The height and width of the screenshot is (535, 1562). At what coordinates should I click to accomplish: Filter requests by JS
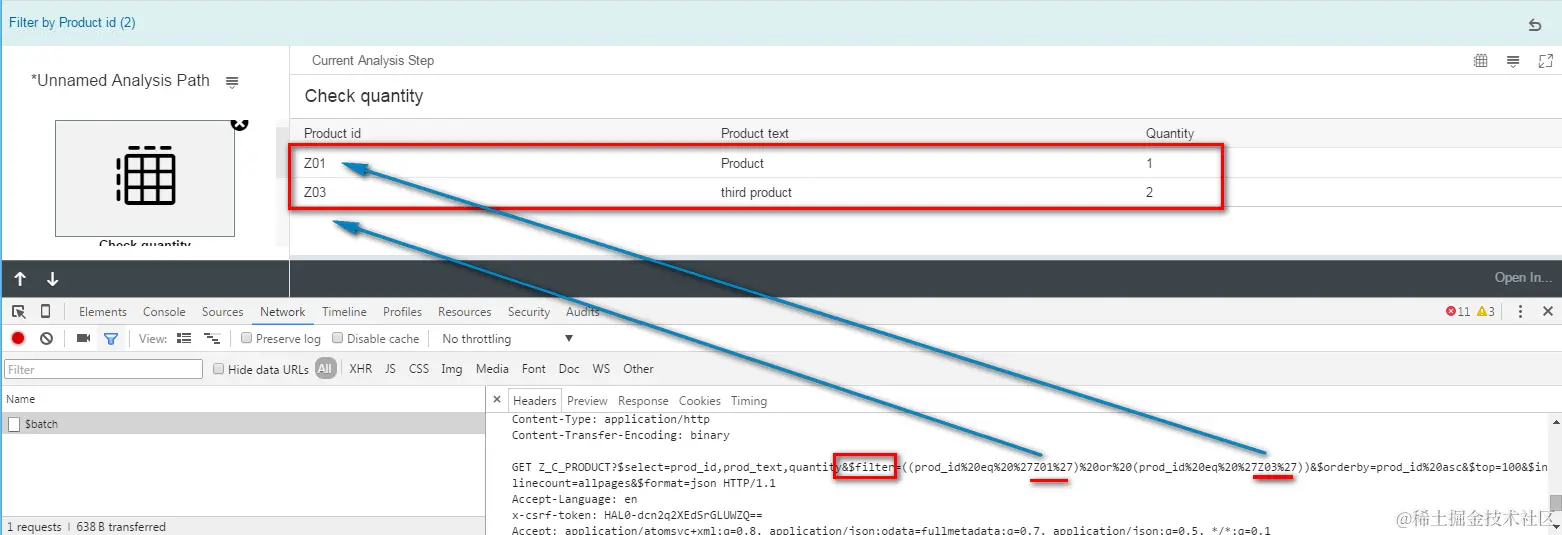[x=390, y=369]
